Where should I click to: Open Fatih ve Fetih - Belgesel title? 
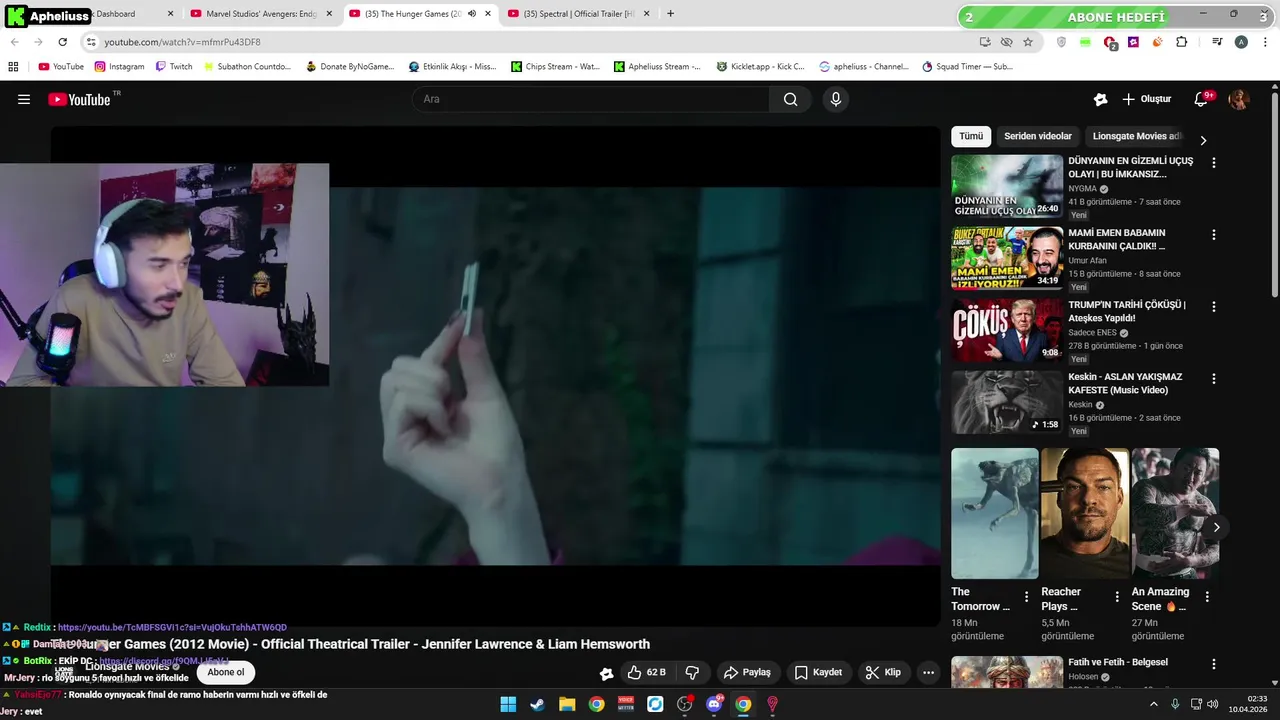[1117, 662]
